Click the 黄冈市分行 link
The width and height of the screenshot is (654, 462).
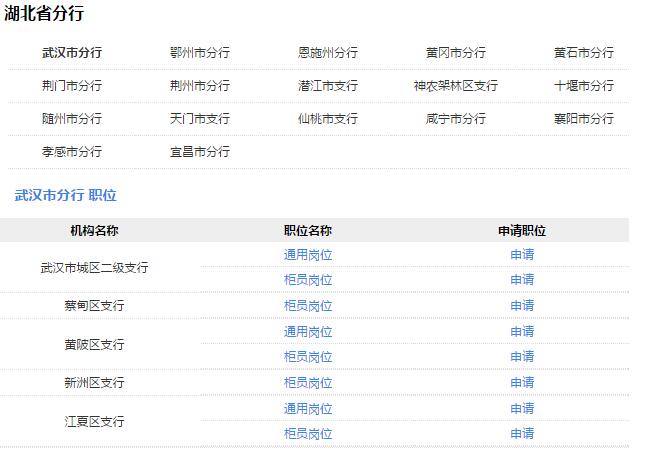455,53
